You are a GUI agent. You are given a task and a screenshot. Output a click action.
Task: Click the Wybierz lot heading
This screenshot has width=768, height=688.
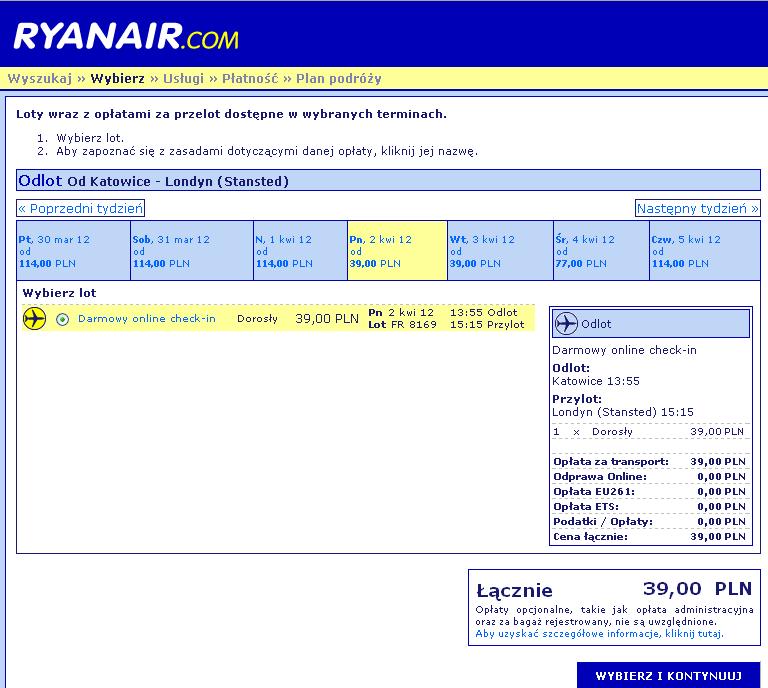59,293
